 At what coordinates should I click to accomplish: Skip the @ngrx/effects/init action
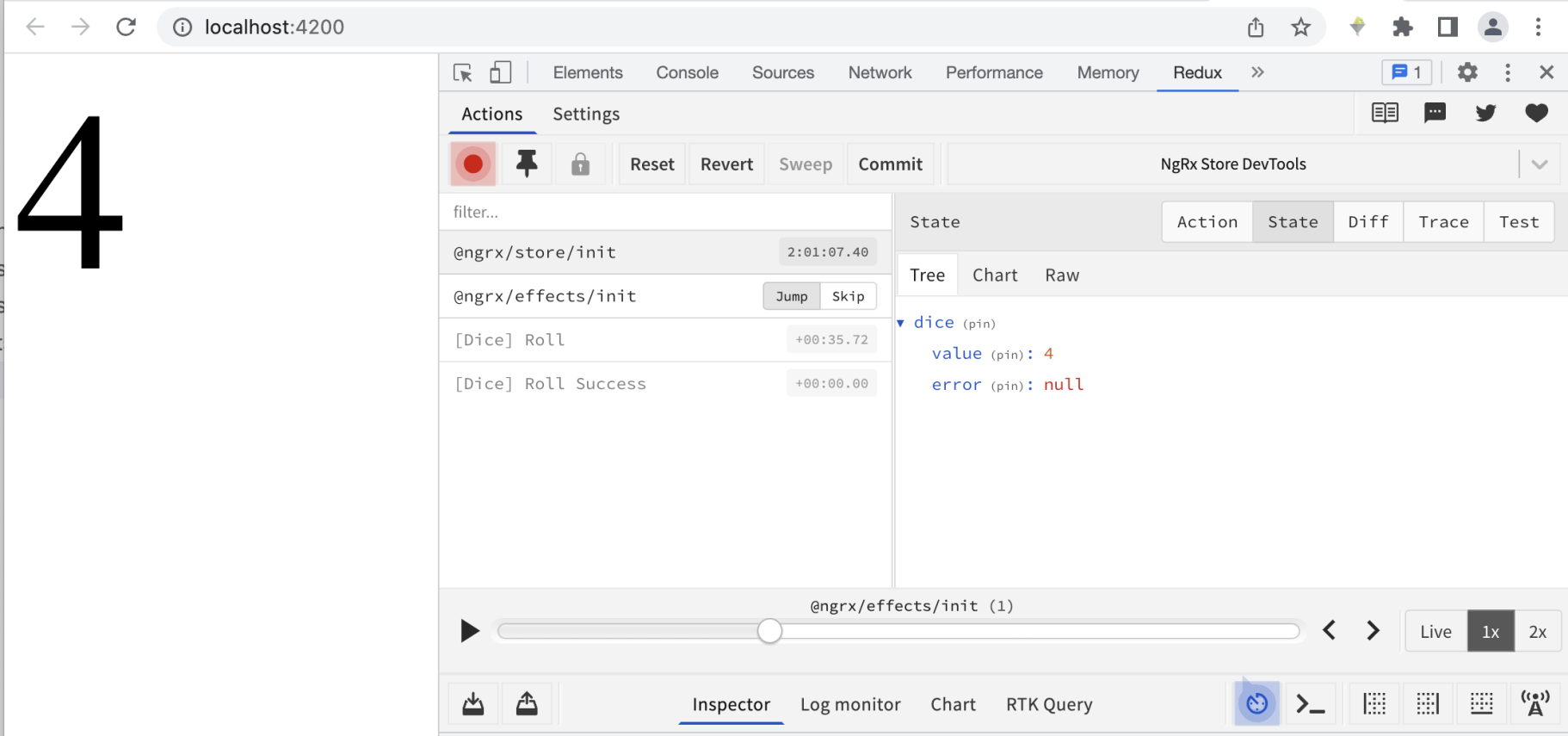(x=848, y=296)
